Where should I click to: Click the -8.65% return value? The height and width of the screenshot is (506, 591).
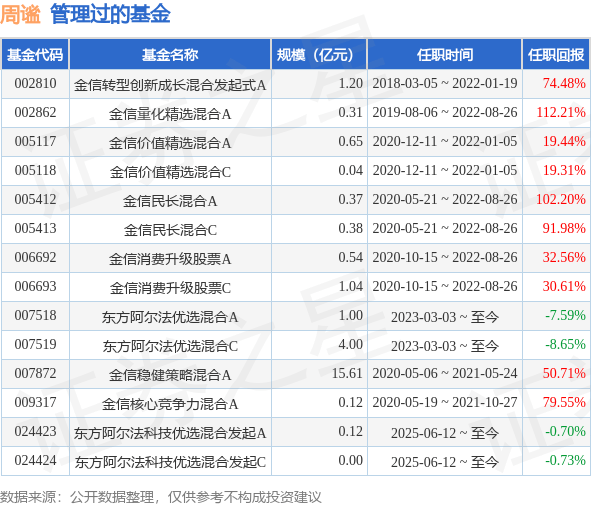(565, 345)
